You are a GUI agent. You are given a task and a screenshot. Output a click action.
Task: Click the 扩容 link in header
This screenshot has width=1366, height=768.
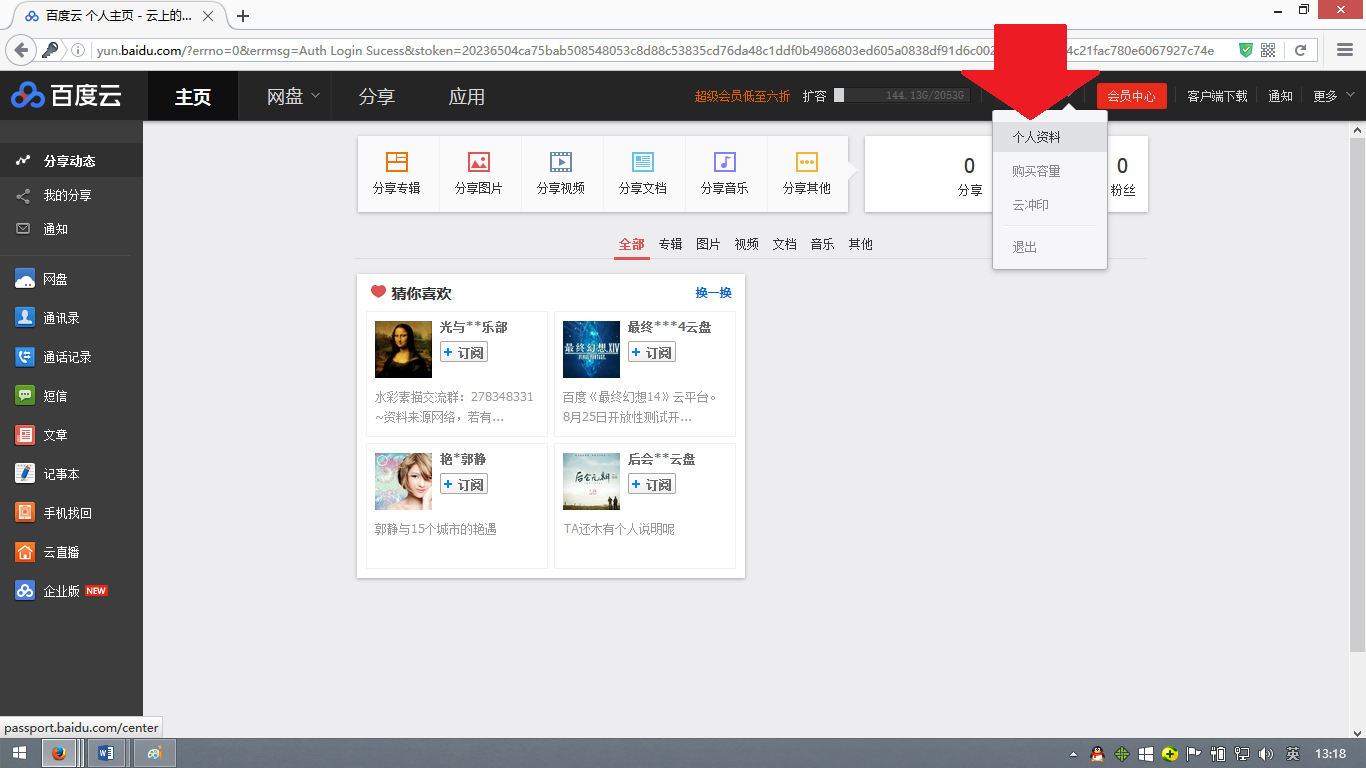coord(814,96)
